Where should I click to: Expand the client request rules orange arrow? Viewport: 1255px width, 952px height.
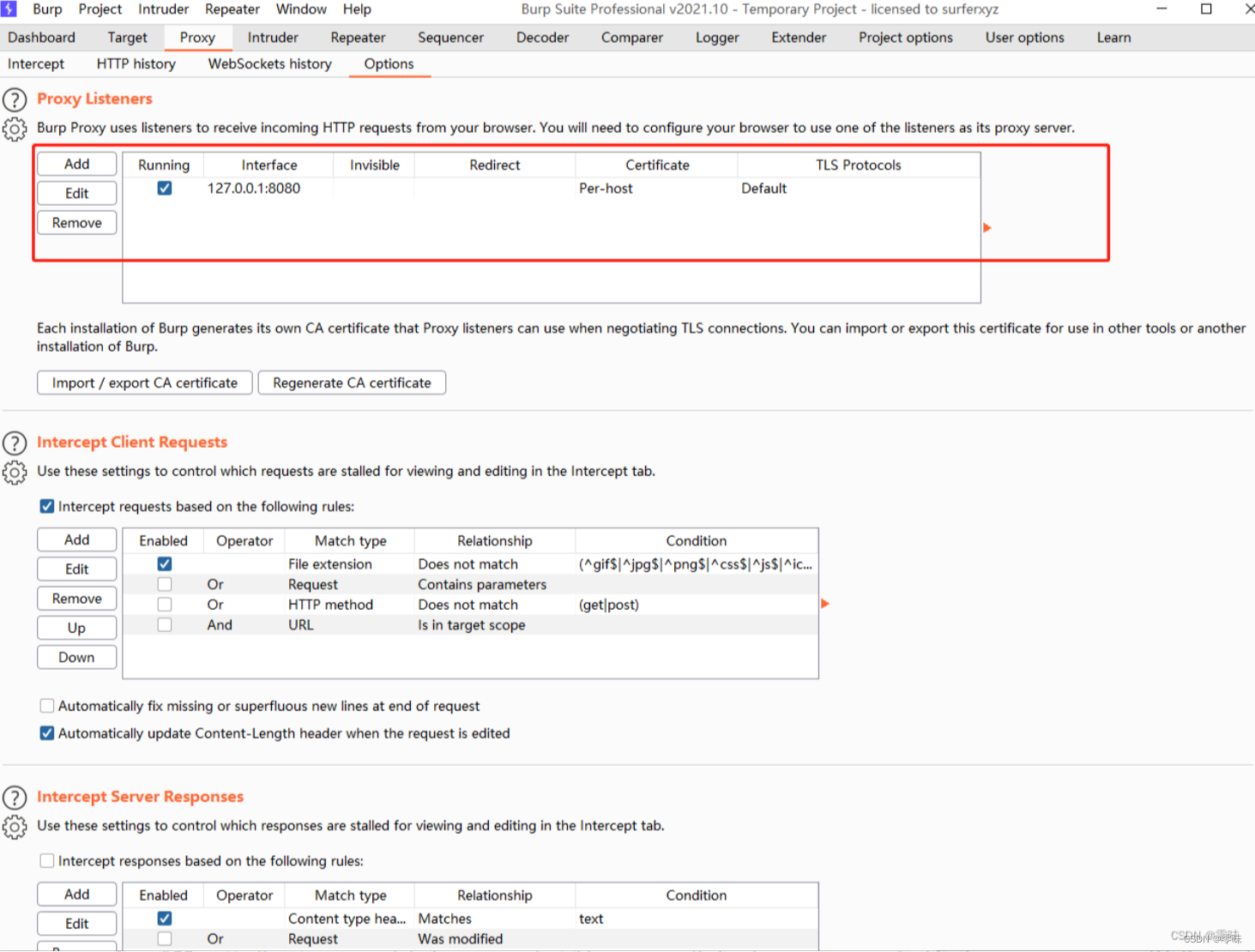[x=825, y=604]
